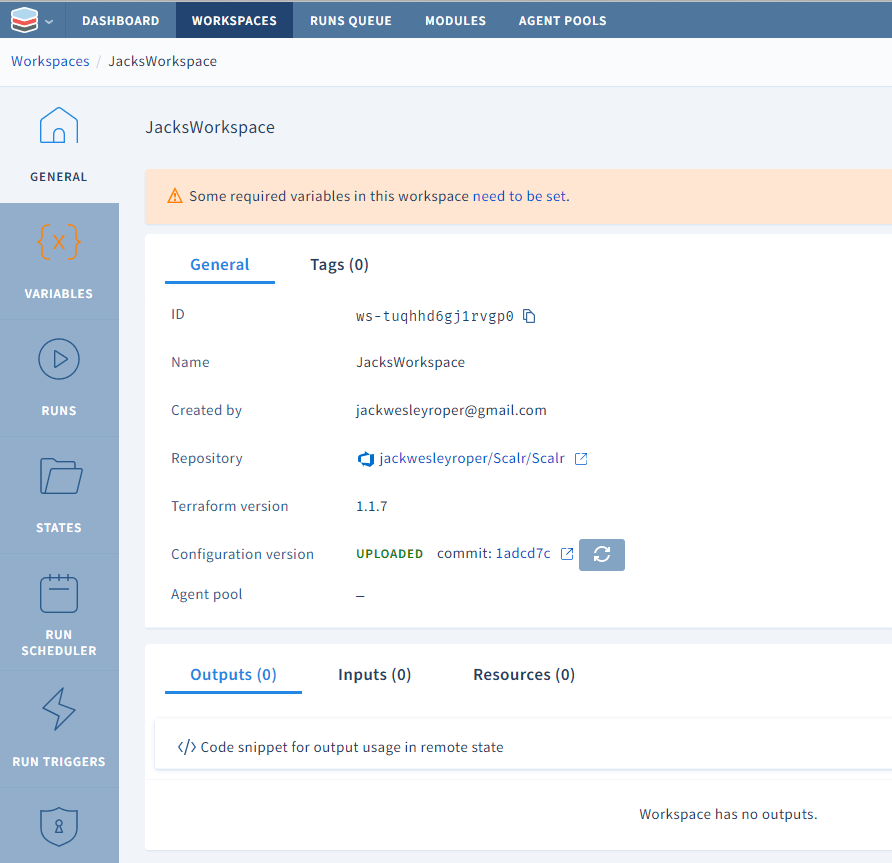This screenshot has height=863, width=892.
Task: Open the Inputs tab
Action: [x=374, y=674]
